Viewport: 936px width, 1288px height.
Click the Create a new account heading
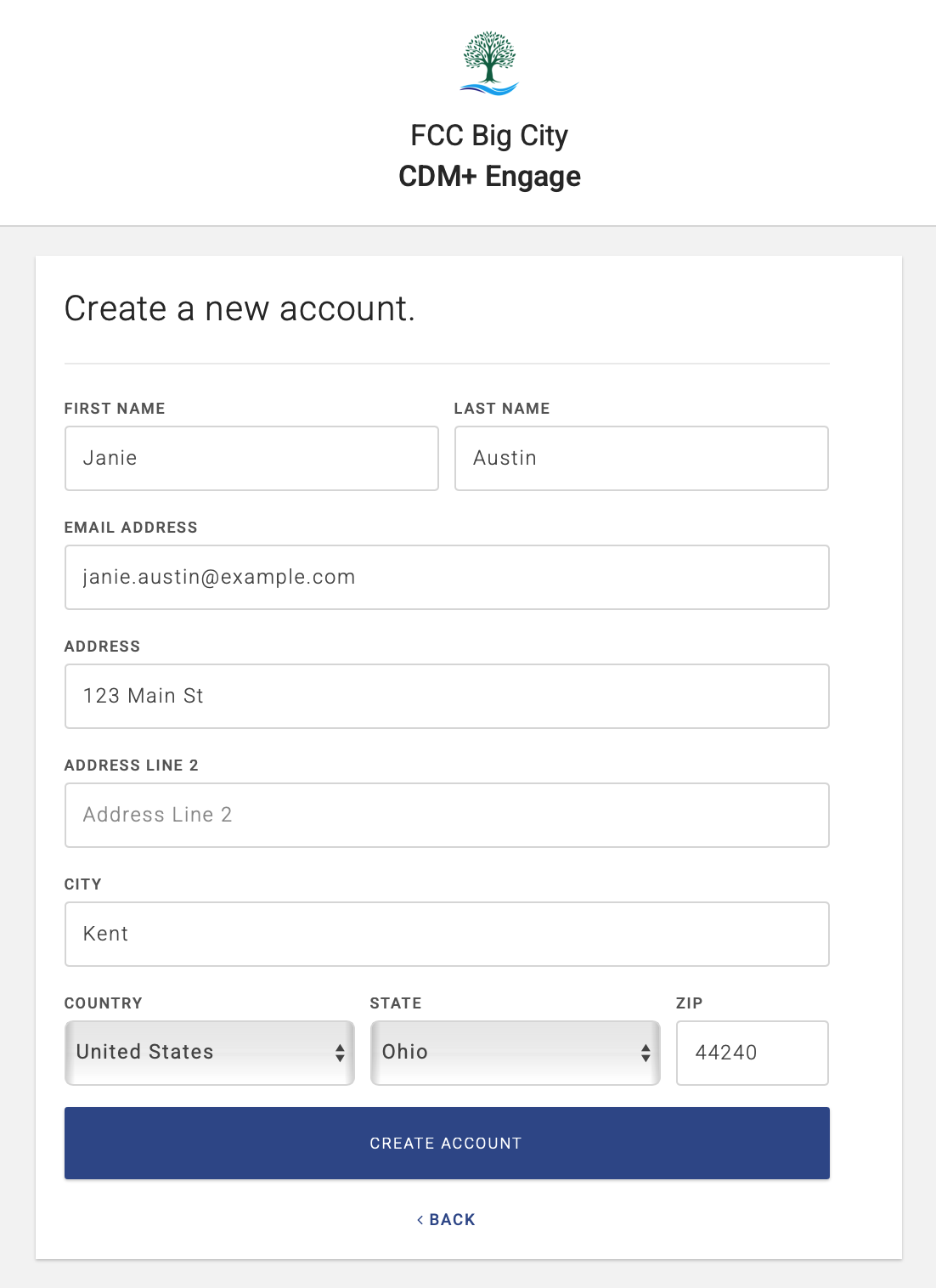click(x=240, y=308)
